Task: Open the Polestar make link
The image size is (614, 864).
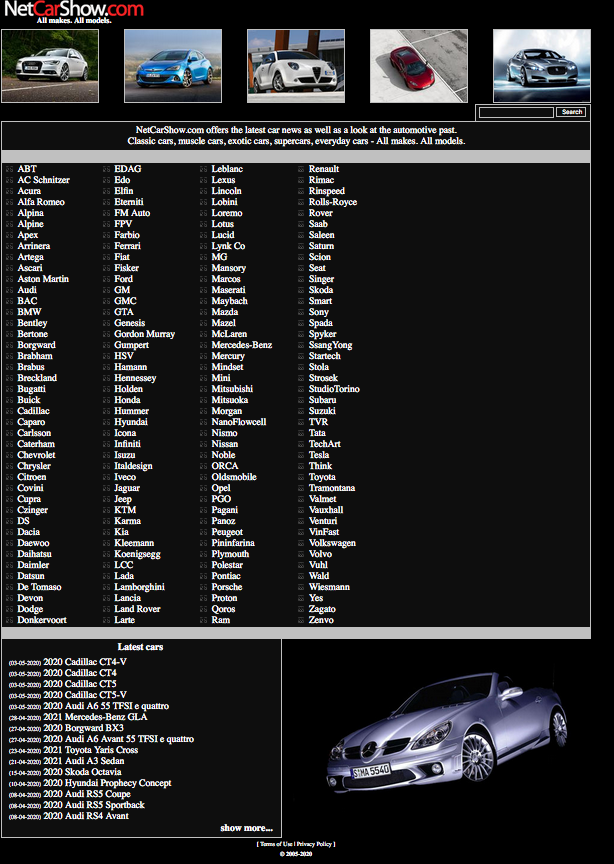Action: (x=227, y=565)
